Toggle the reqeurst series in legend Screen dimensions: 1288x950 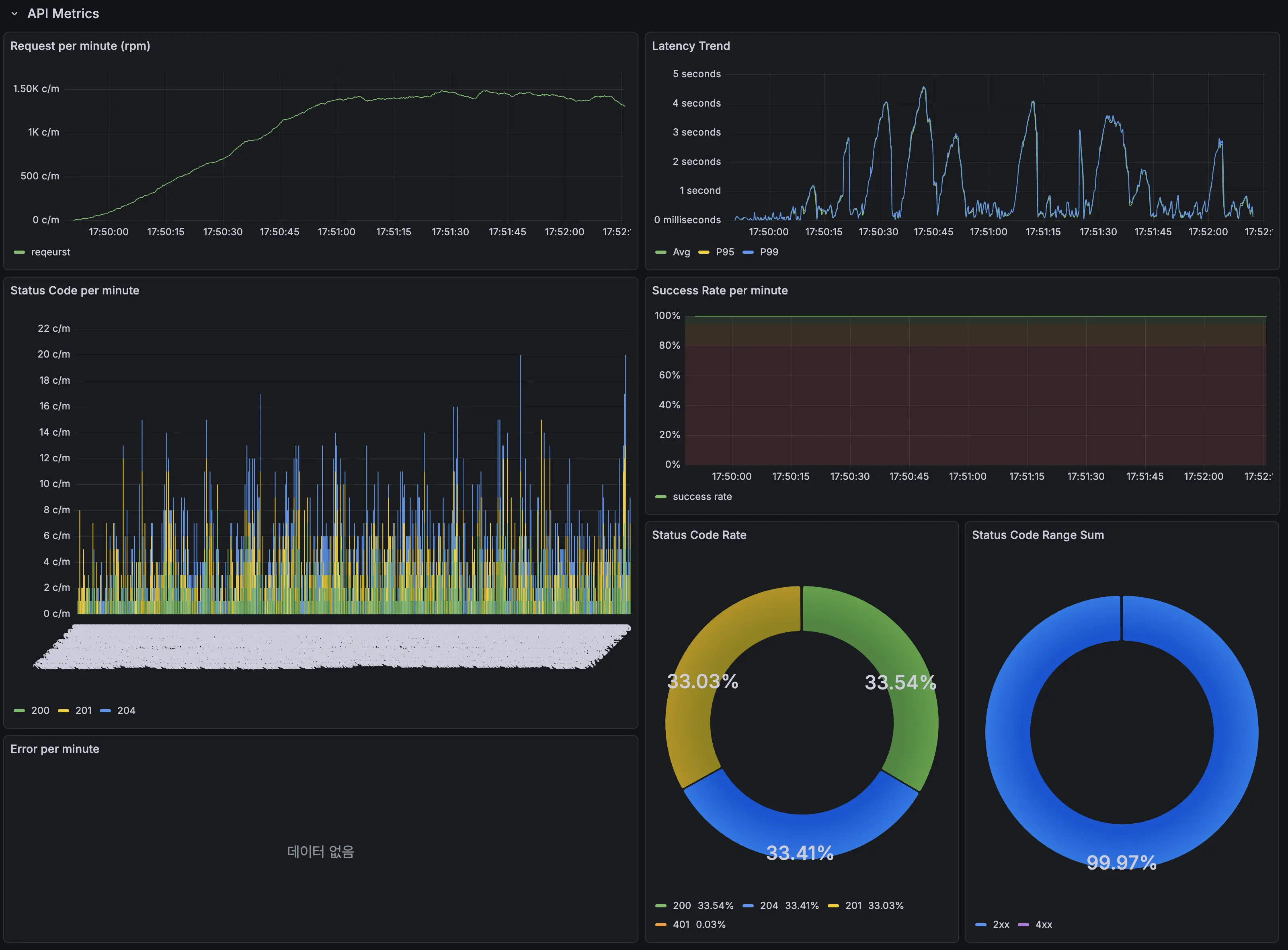click(x=50, y=252)
